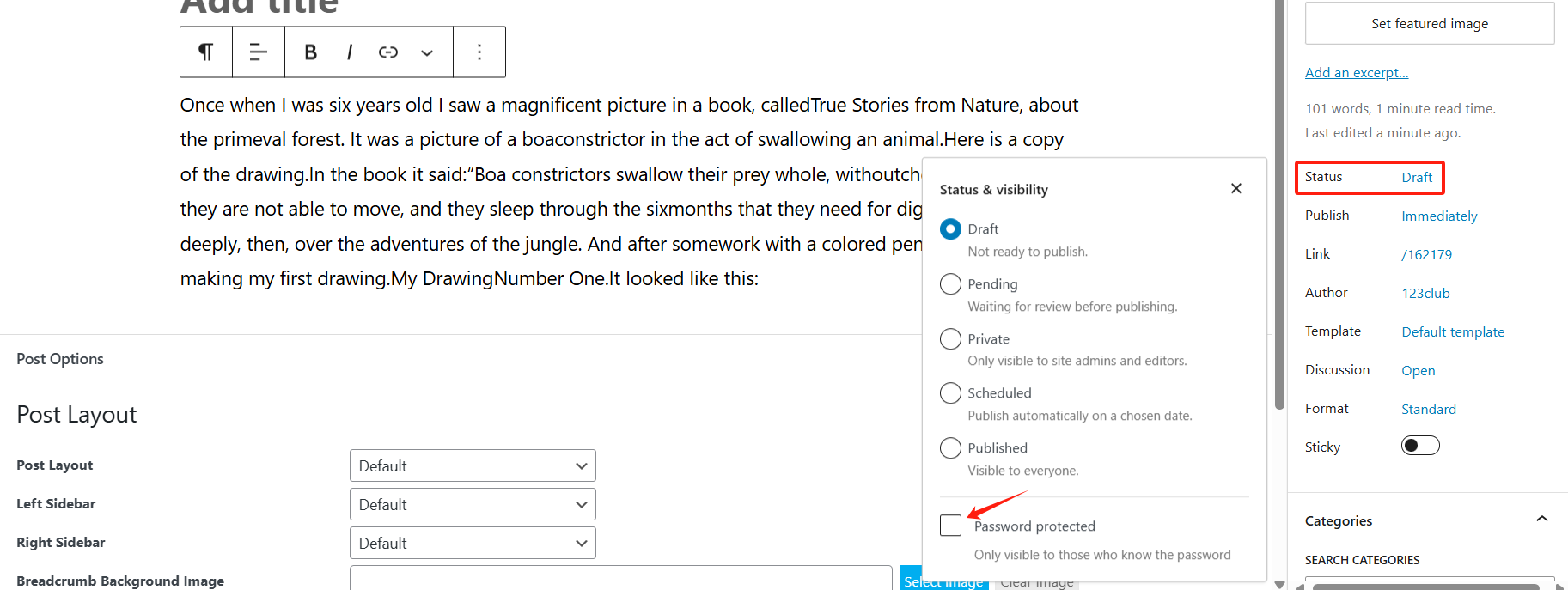Click Set featured image
This screenshot has height=590, width=1568.
(x=1429, y=23)
